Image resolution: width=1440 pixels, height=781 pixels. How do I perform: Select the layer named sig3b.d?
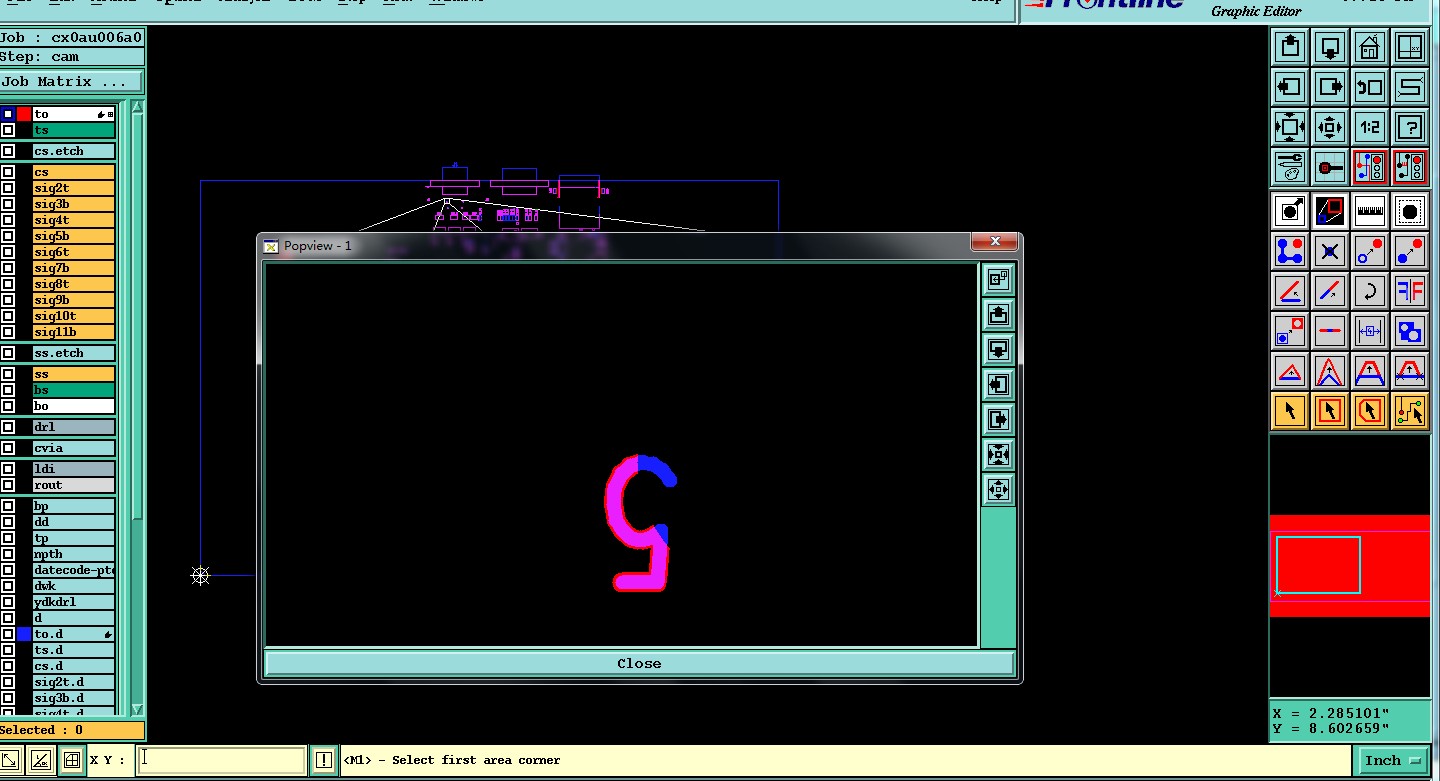coord(74,698)
